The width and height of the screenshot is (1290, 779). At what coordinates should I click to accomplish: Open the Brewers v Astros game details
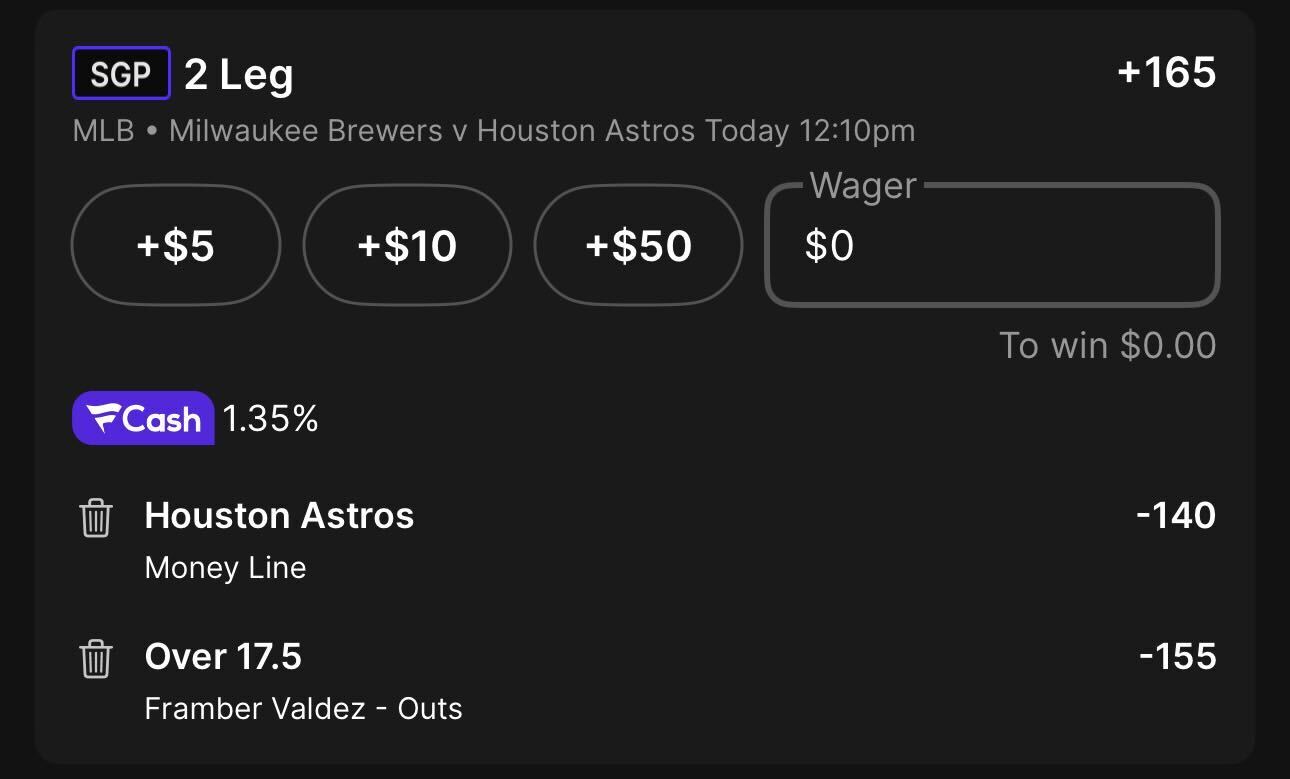click(494, 131)
